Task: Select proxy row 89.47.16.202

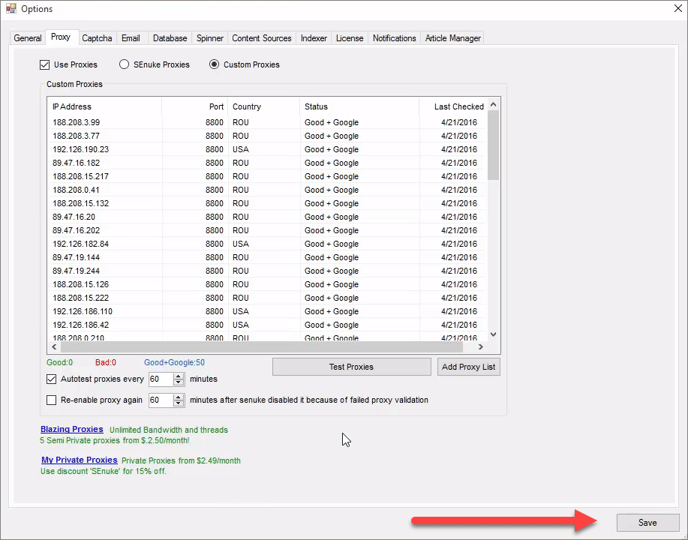Action: [268, 230]
